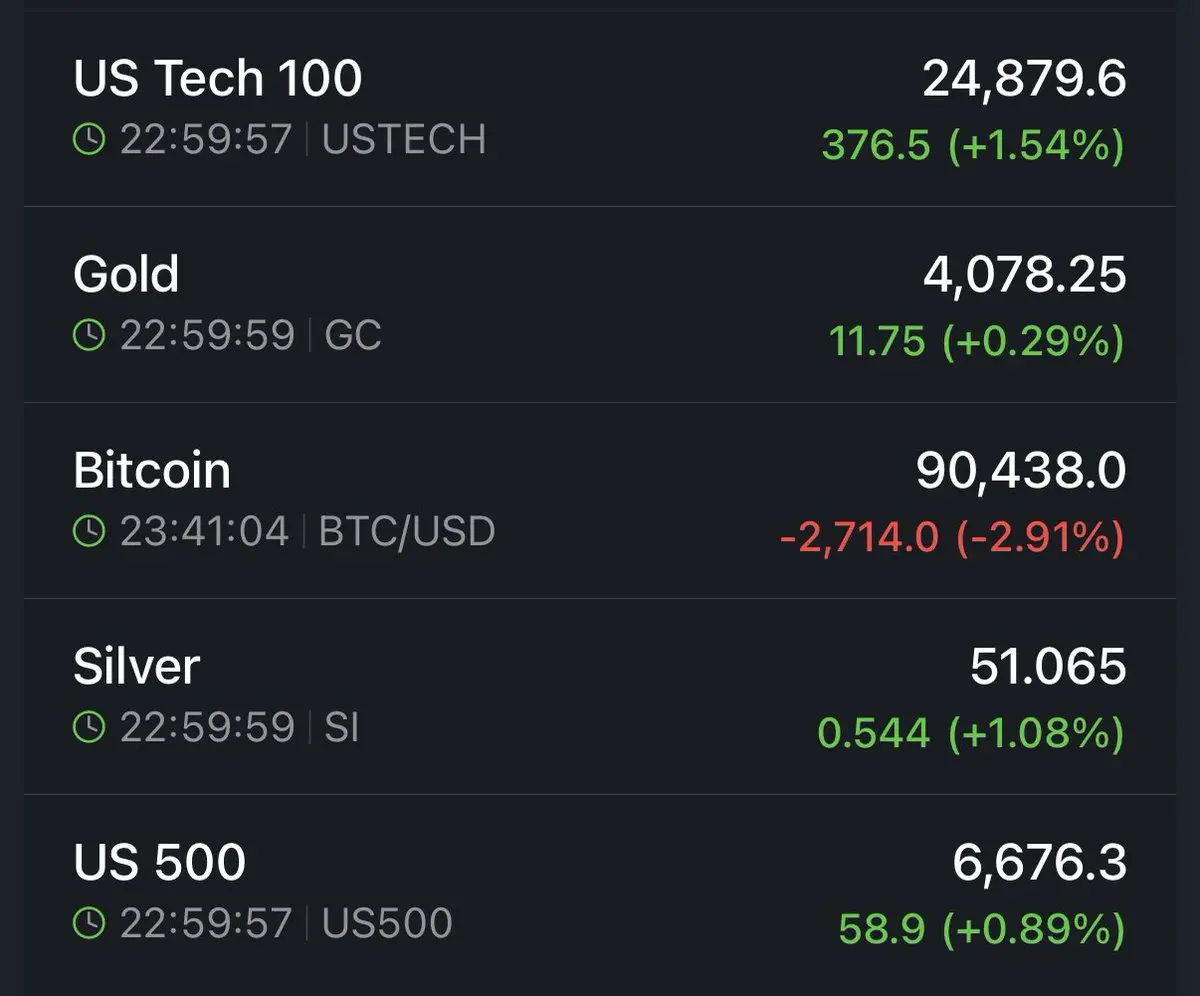The image size is (1200, 996).
Task: Select the Bitcoin watchlist entry
Action: pyautogui.click(x=600, y=501)
